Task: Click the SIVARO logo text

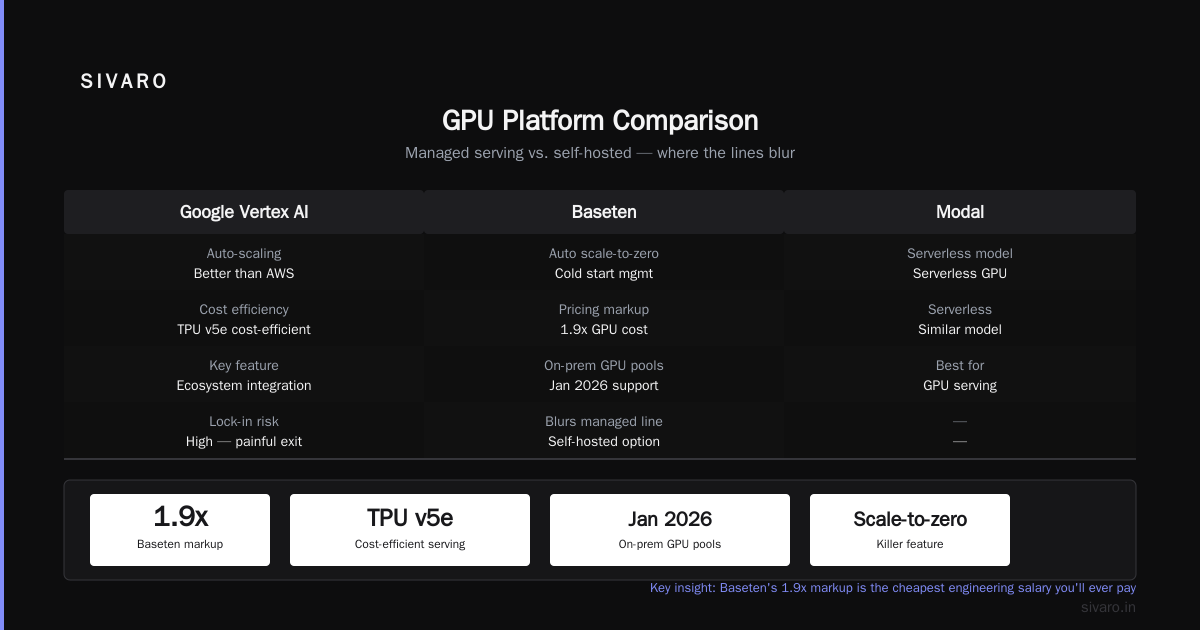Action: tap(124, 82)
